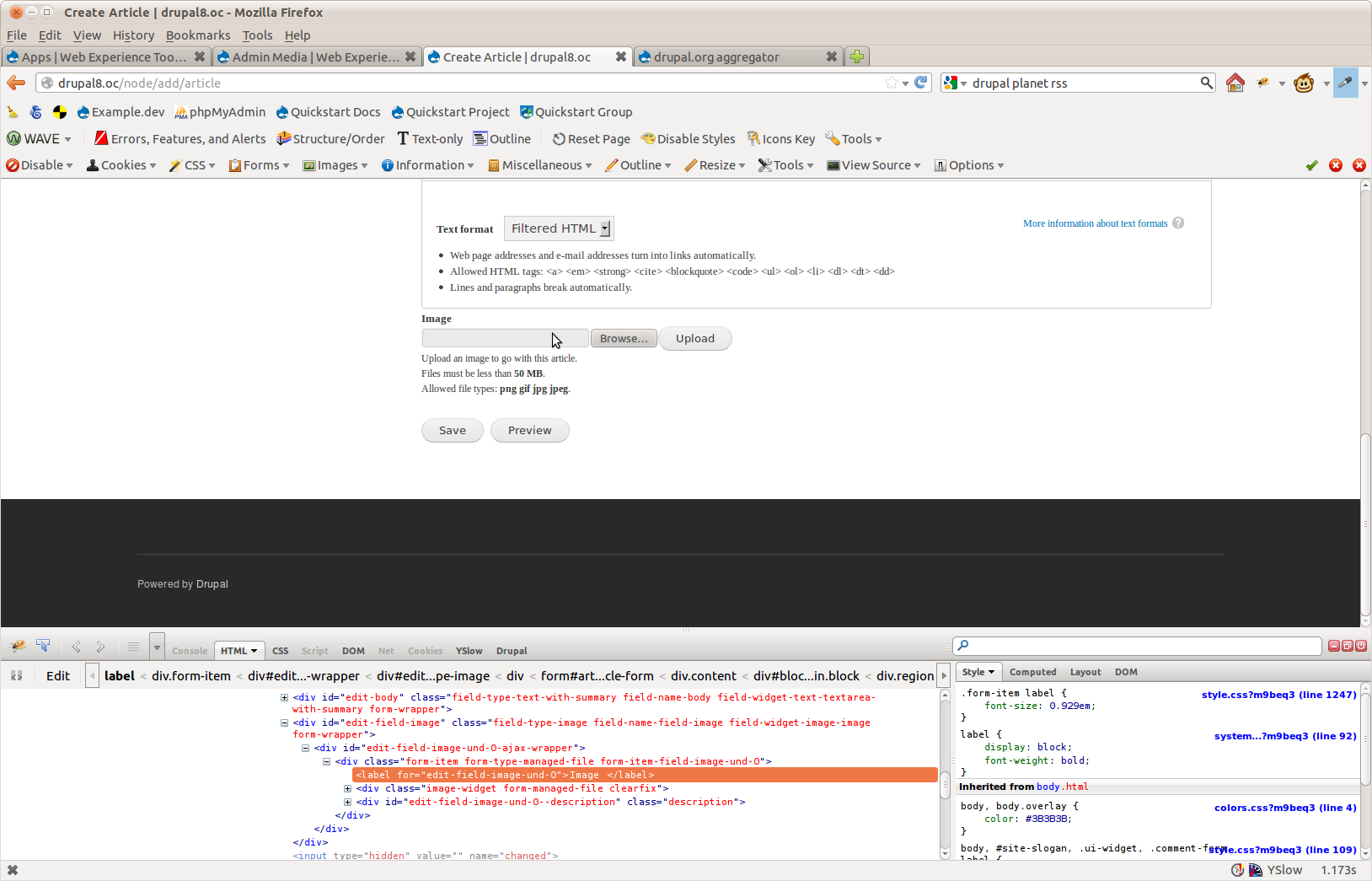Click the X icon in the status bar

coord(13,870)
